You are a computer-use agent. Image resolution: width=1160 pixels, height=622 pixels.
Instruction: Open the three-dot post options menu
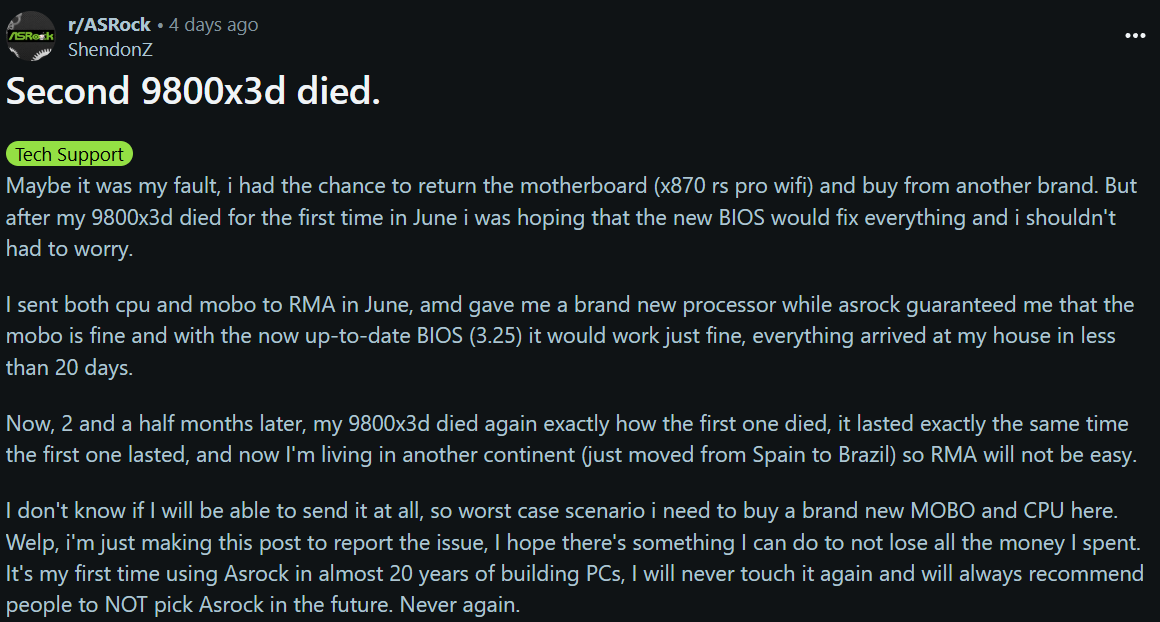(x=1135, y=35)
